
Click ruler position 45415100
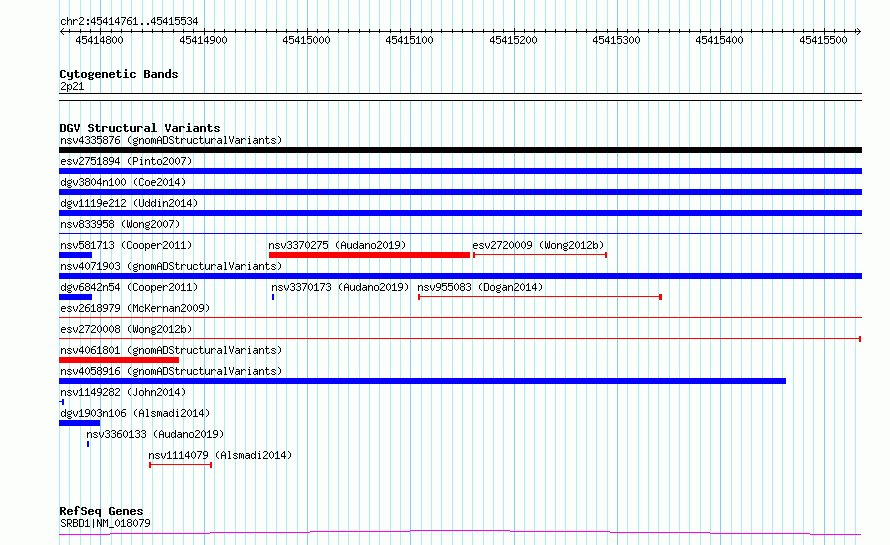click(x=409, y=40)
